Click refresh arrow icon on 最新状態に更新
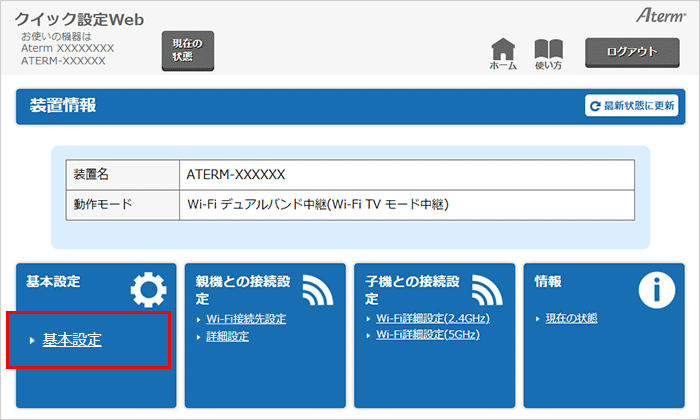 [596, 106]
